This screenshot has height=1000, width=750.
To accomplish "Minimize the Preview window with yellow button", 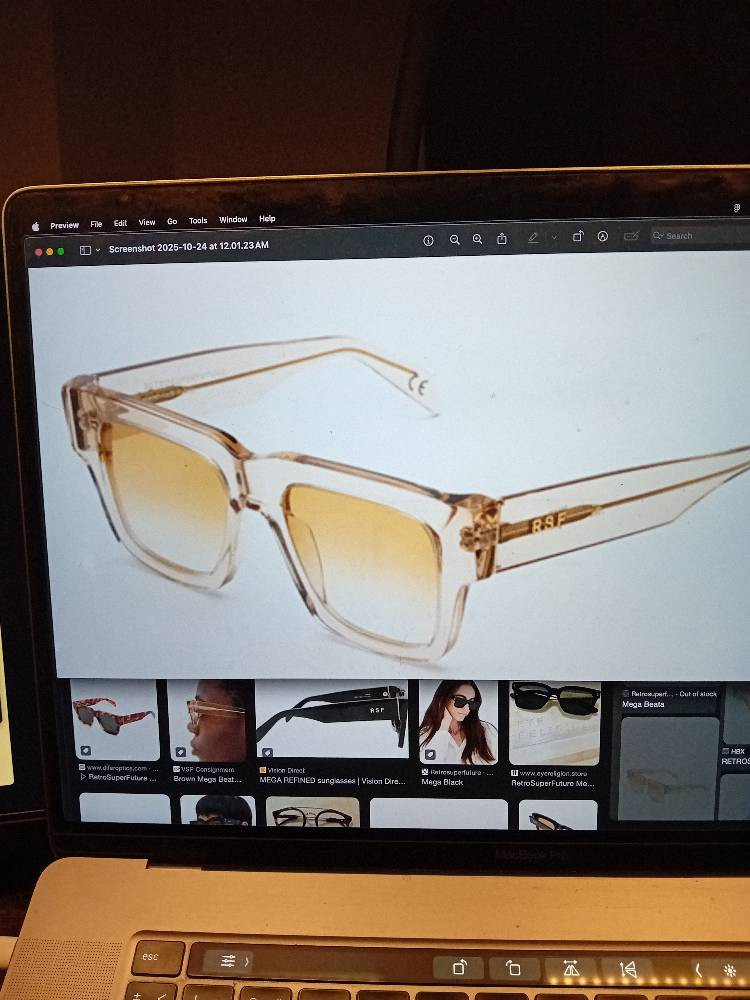I will tap(50, 252).
